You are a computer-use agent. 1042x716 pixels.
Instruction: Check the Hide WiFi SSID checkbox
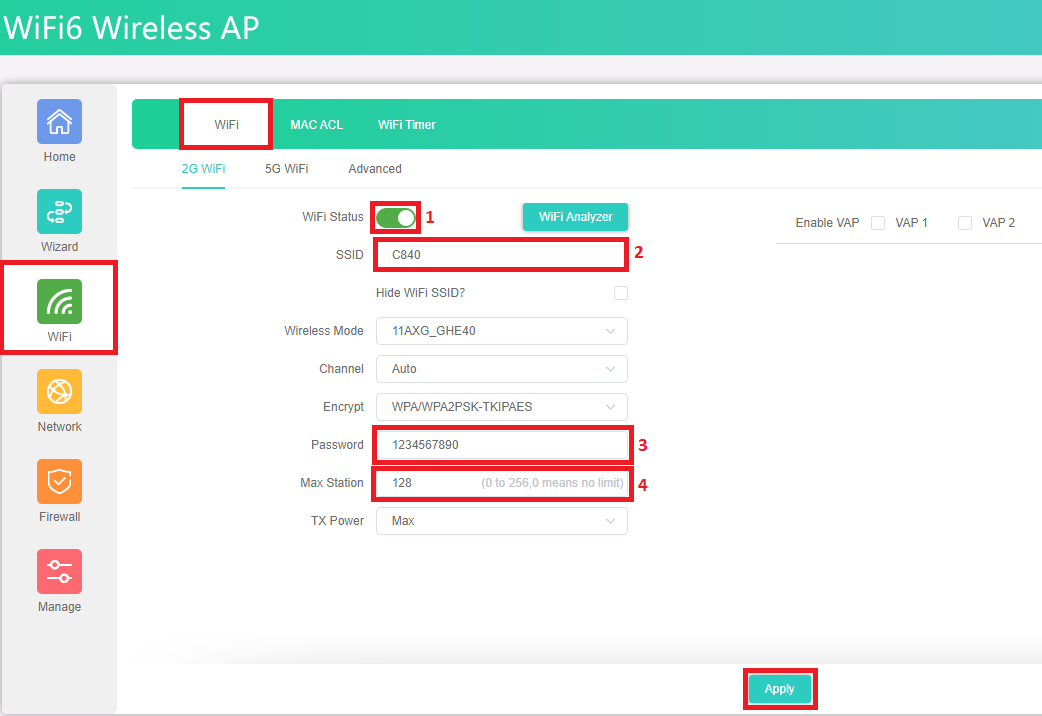621,293
